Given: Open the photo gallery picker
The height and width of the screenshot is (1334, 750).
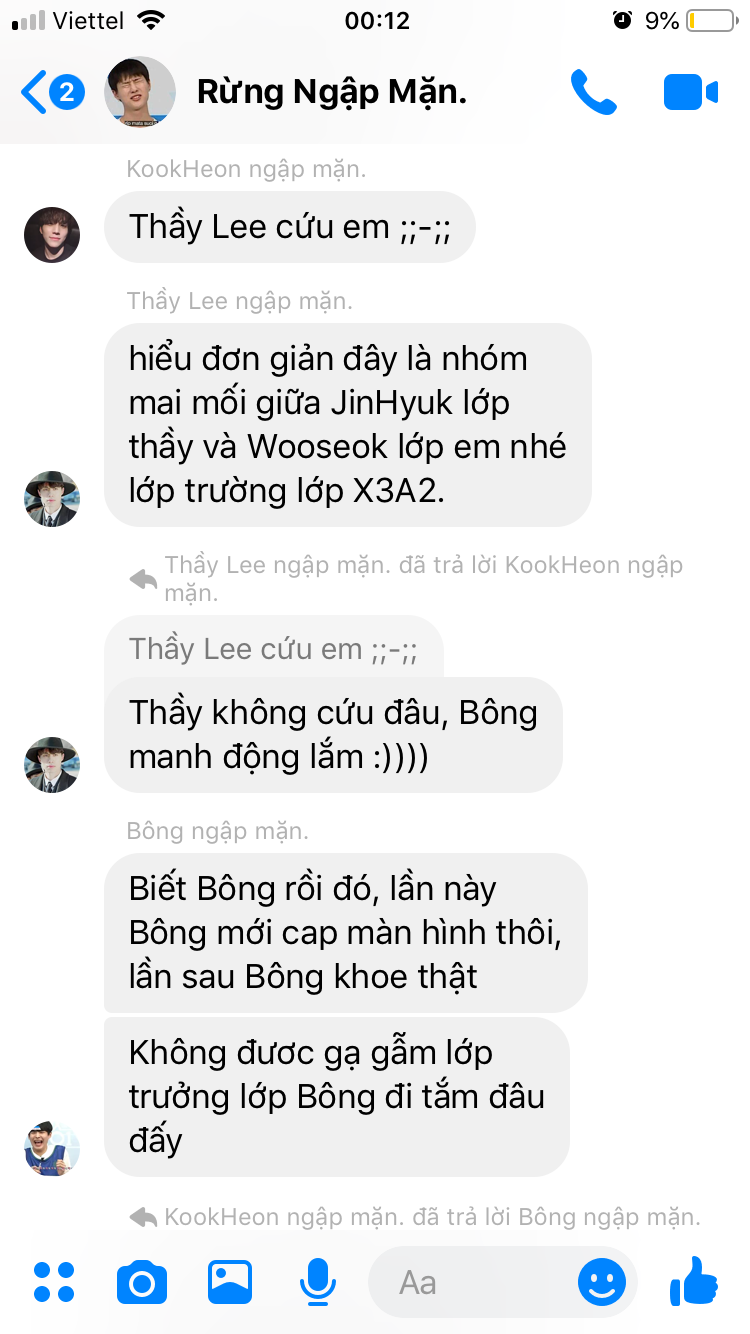Looking at the screenshot, I should click(230, 1282).
